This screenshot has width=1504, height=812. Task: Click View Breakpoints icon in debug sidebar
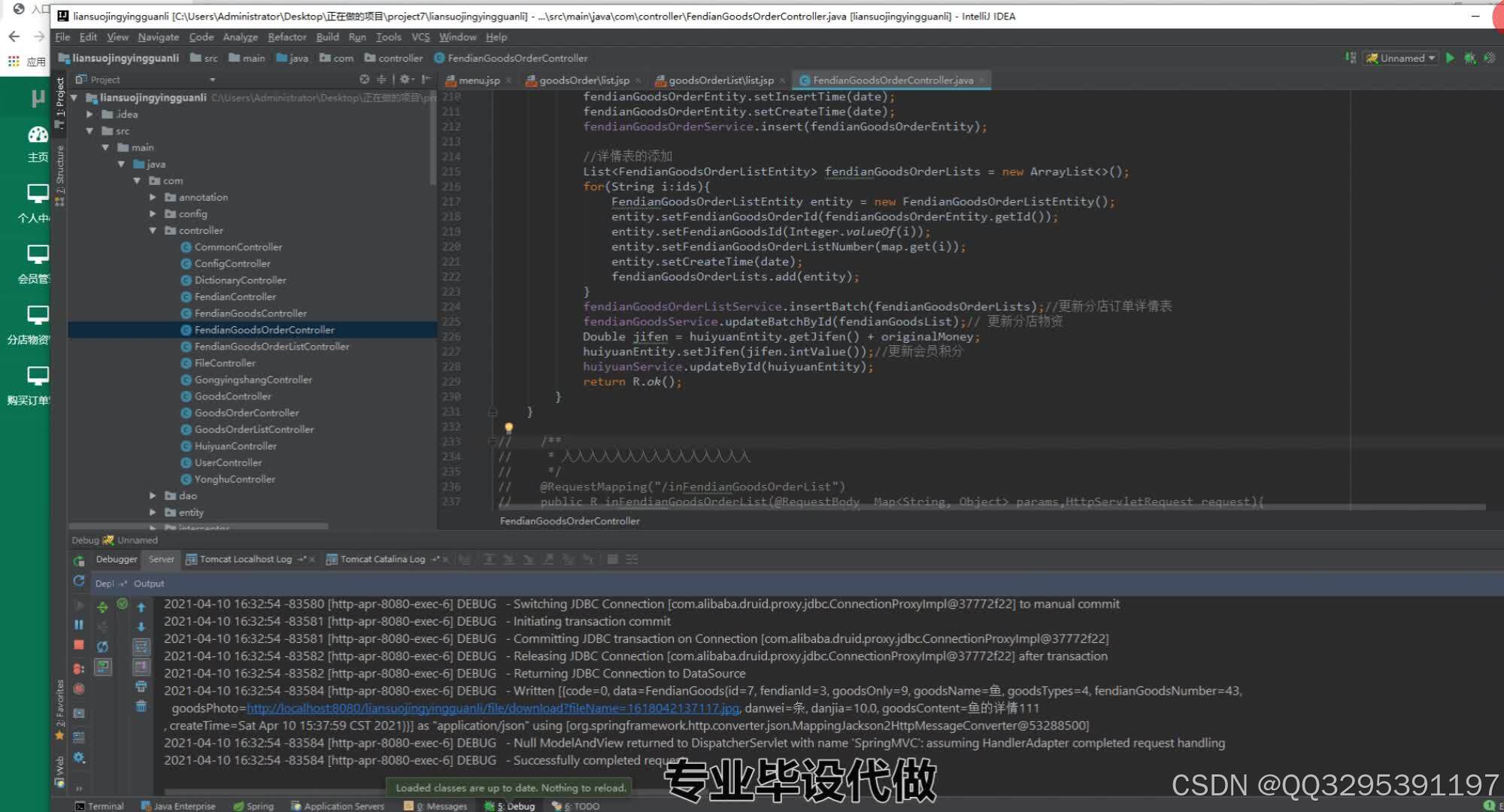79,668
